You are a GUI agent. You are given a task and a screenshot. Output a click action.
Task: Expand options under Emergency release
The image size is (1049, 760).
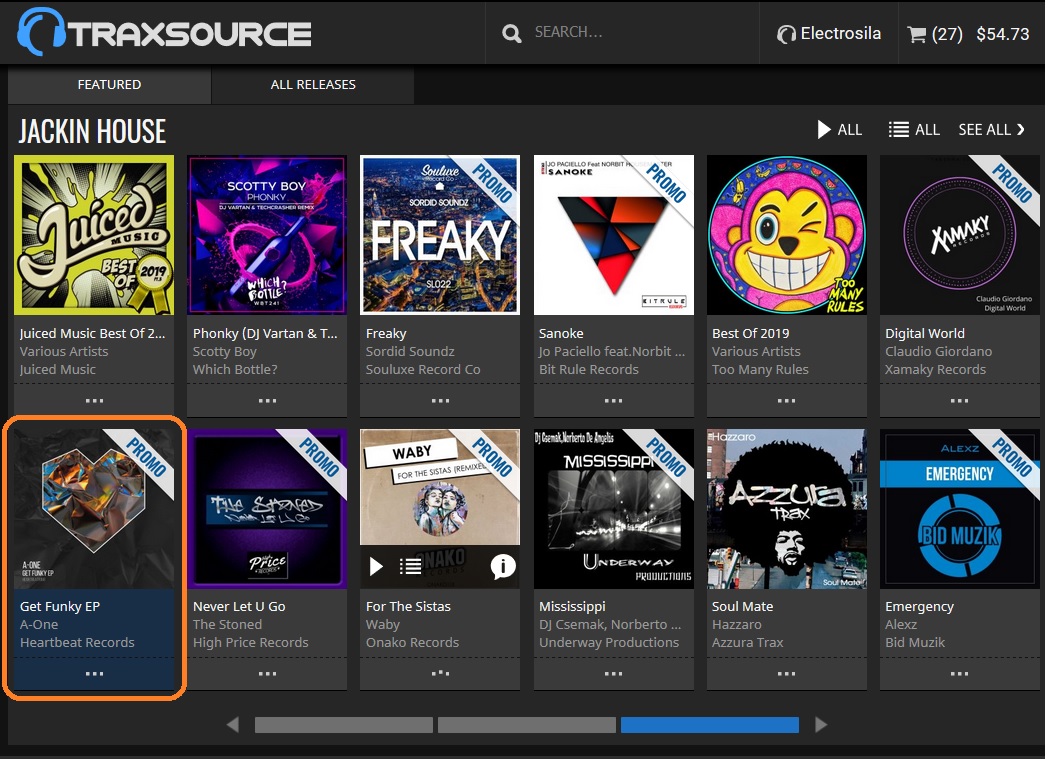pos(959,674)
